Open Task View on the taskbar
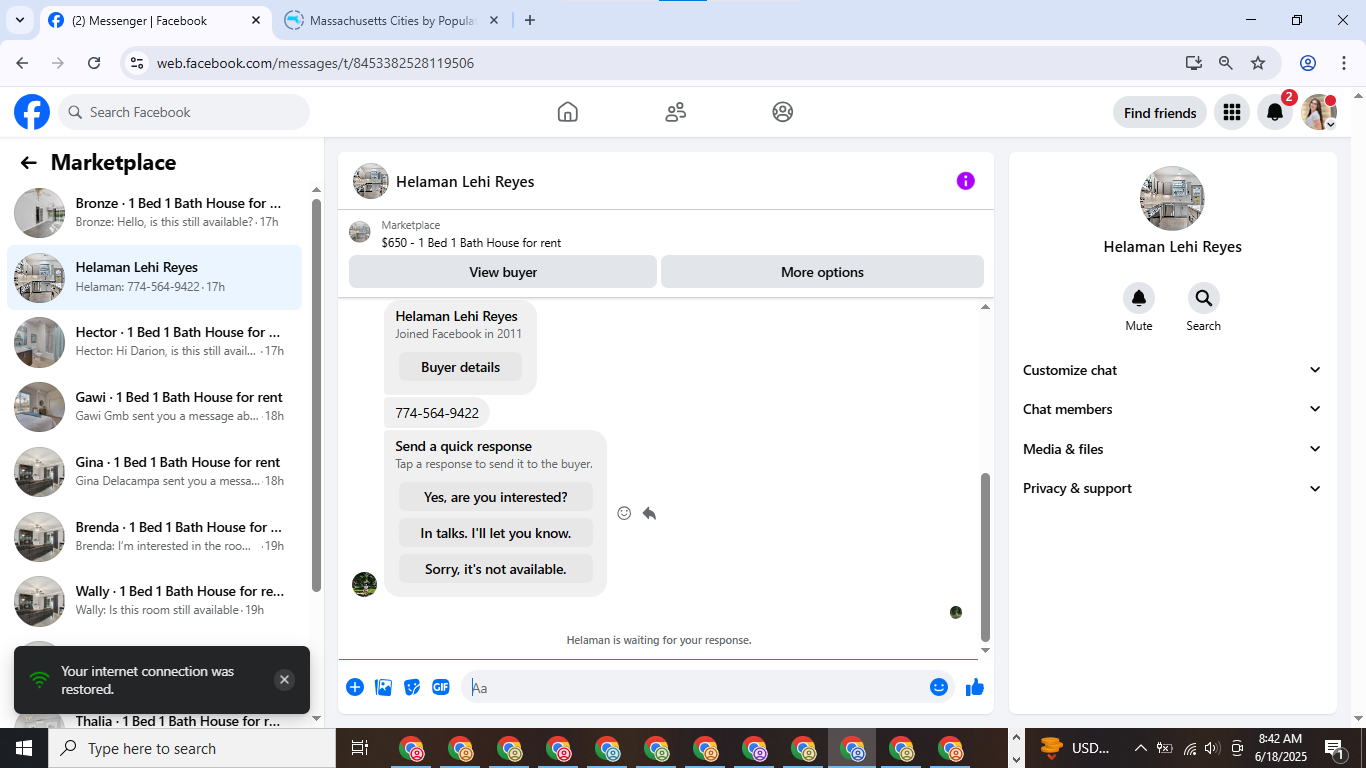 click(360, 748)
